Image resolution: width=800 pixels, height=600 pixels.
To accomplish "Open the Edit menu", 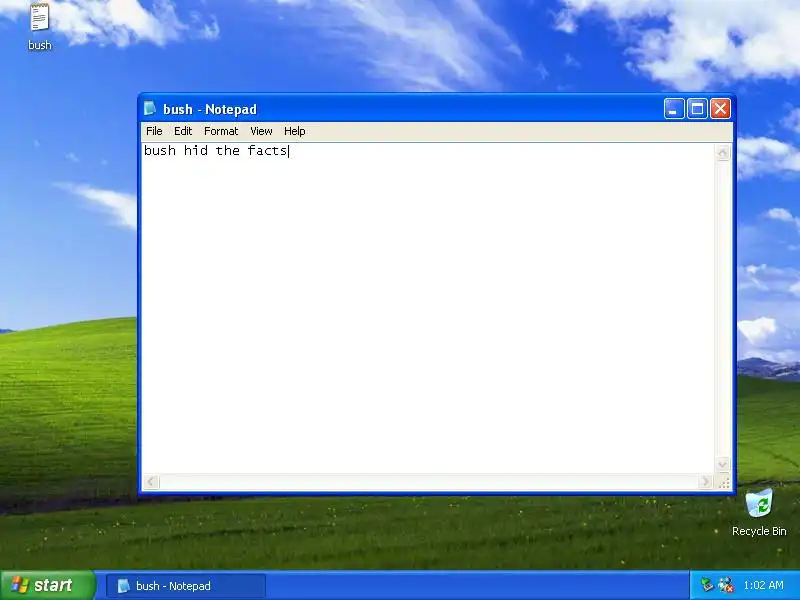I will click(x=183, y=131).
